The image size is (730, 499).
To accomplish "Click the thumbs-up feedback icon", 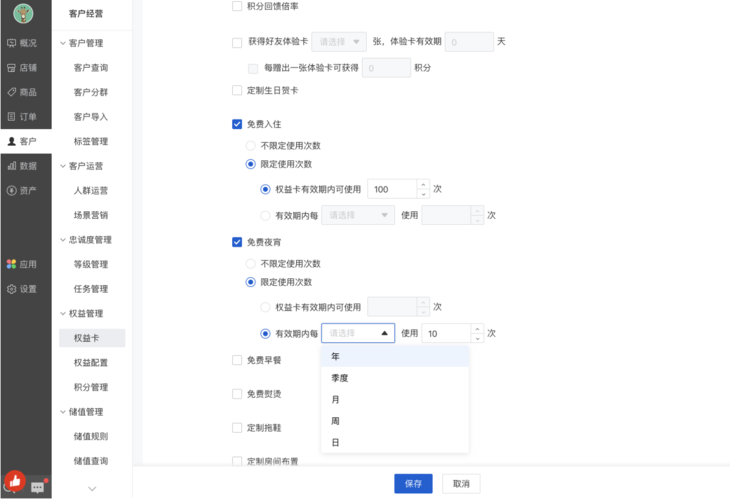I will 14,480.
